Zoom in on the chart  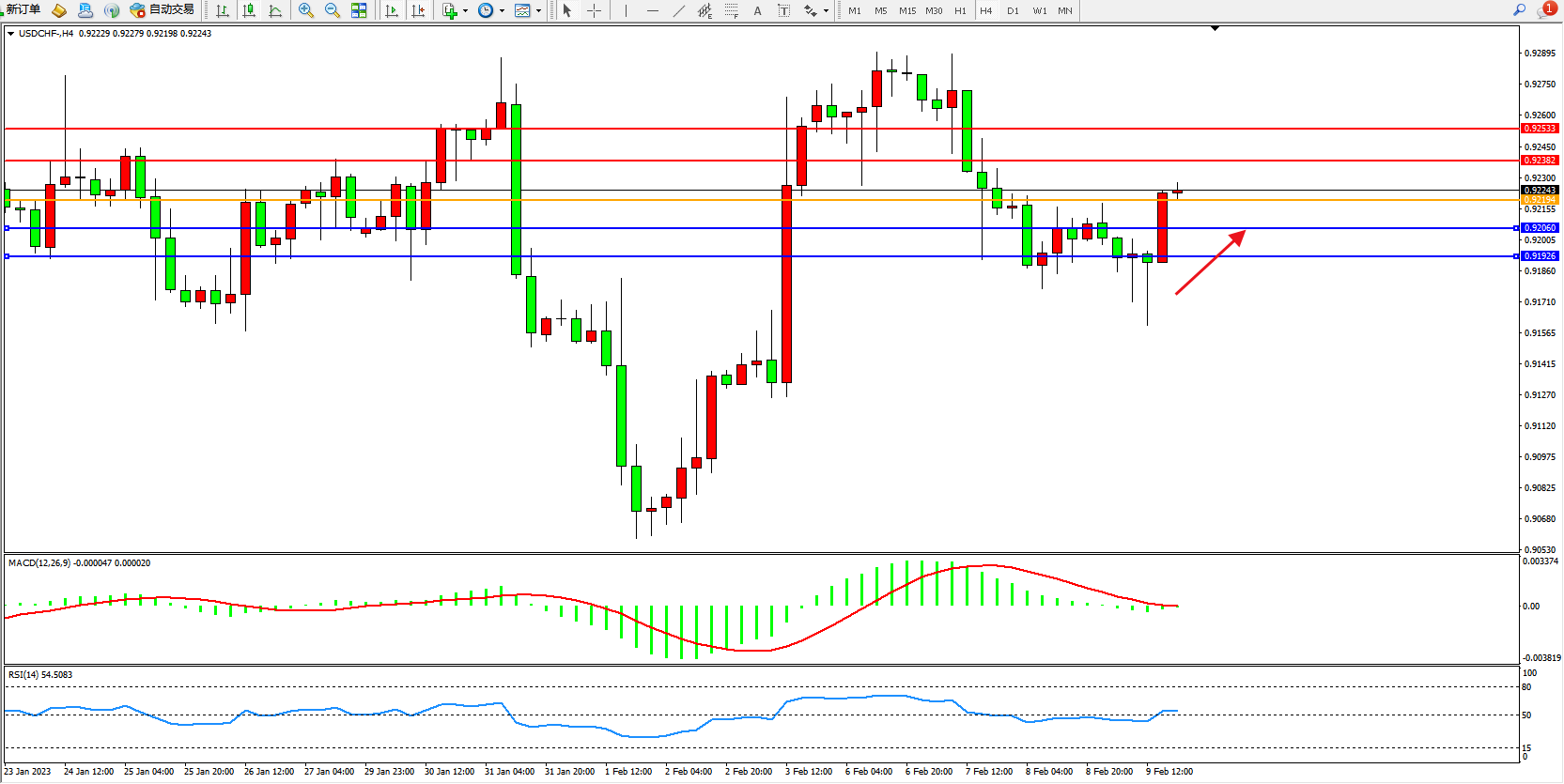tap(305, 10)
